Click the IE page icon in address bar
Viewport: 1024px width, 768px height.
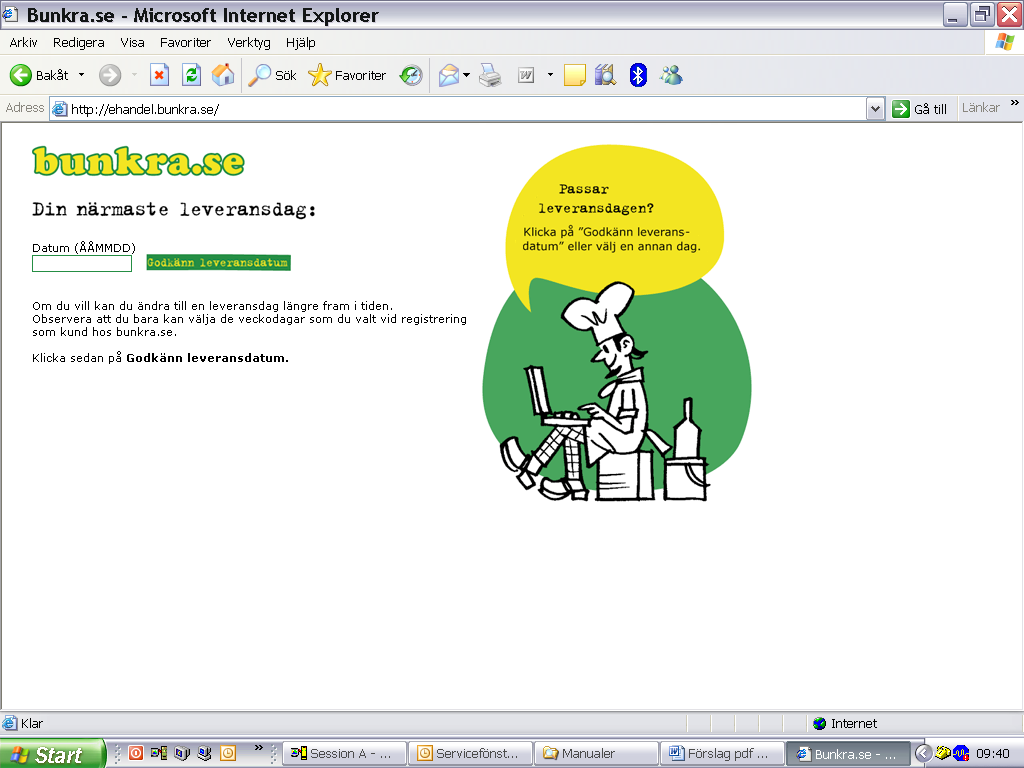[x=59, y=109]
